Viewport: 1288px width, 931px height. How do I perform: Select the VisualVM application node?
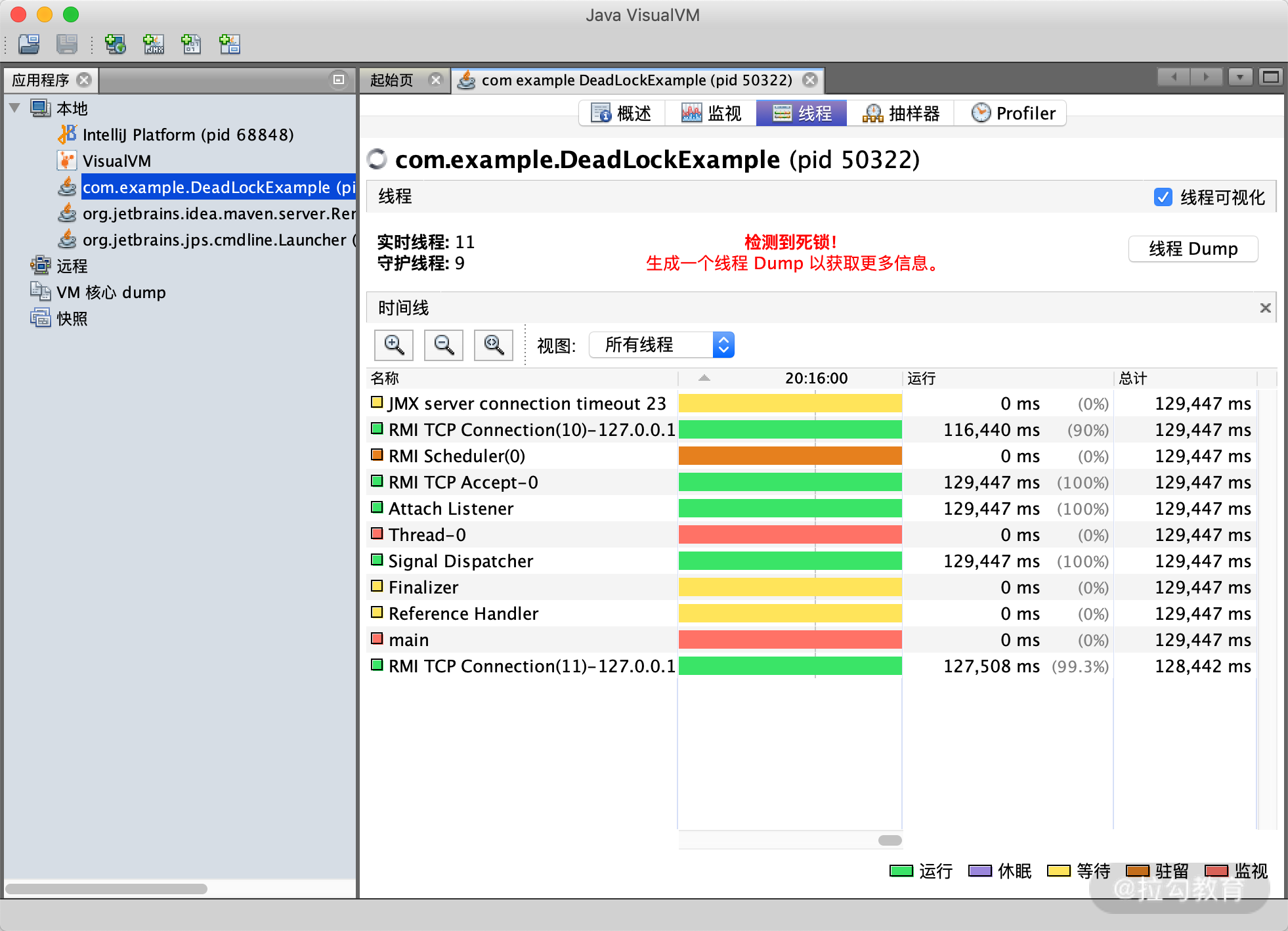click(x=104, y=161)
